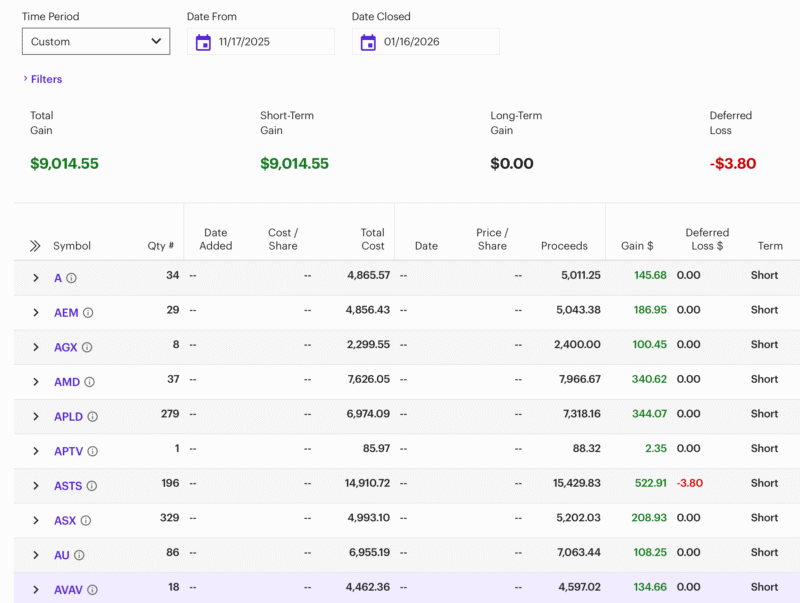Click the expand-all double chevron icon
The image size is (800, 603).
pos(35,246)
